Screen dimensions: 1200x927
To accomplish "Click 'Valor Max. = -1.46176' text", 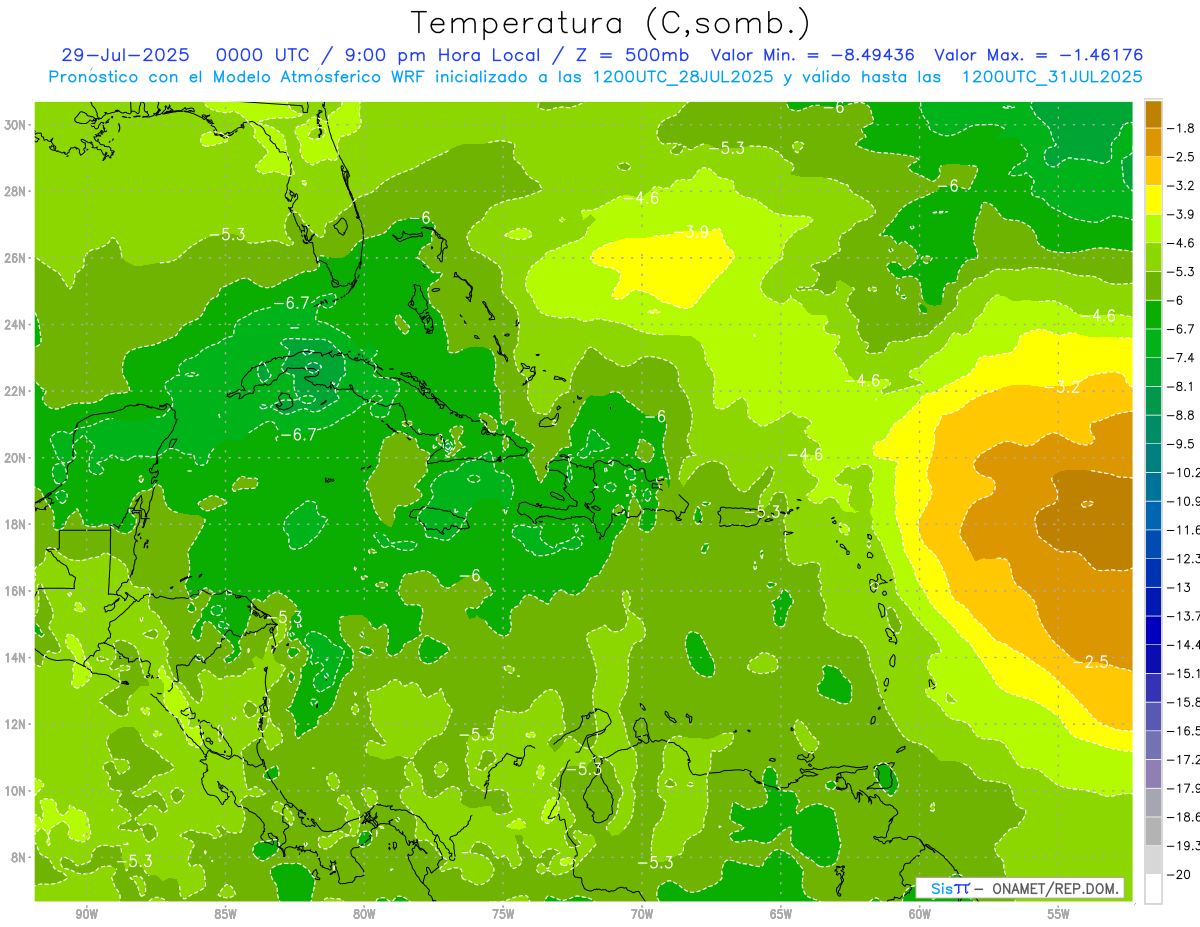I will coord(1038,55).
